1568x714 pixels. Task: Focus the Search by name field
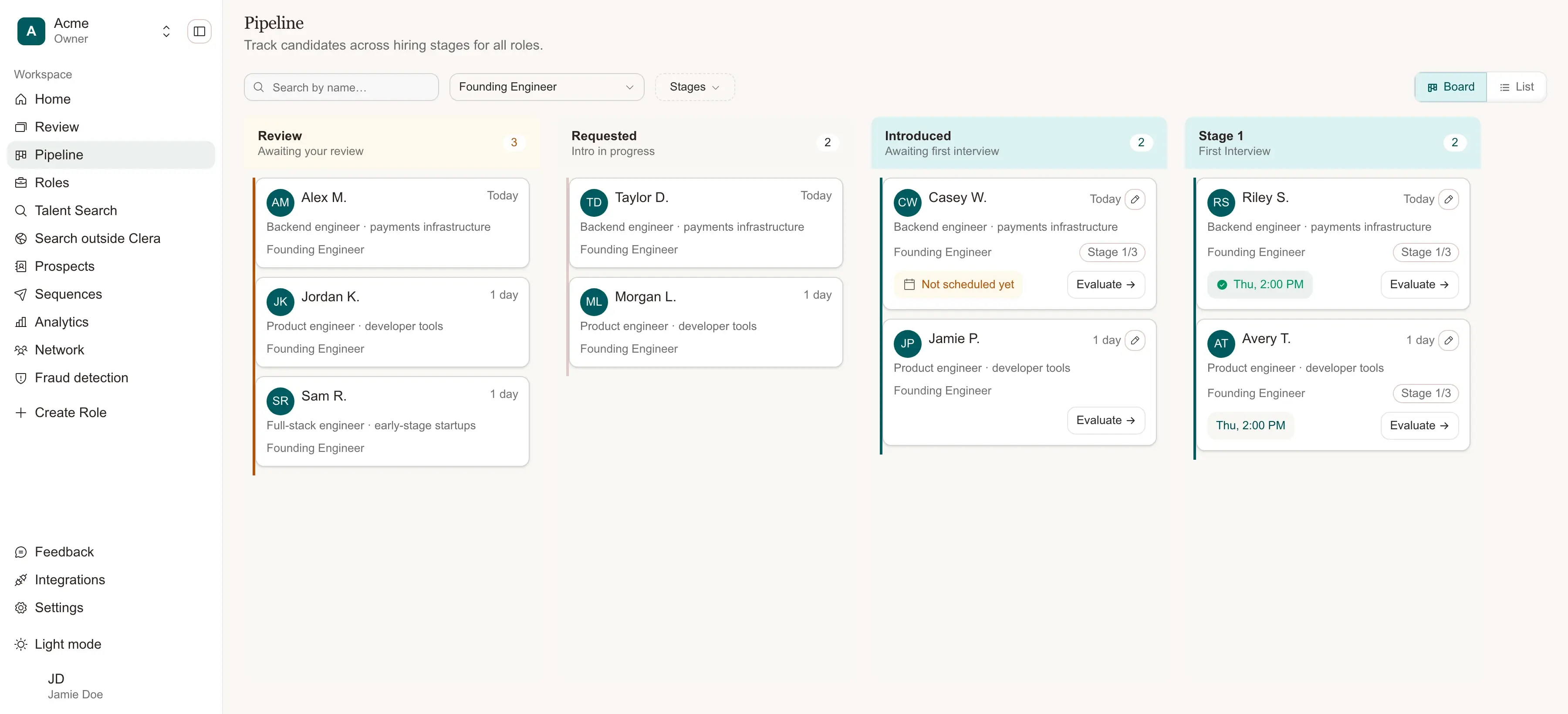[341, 87]
